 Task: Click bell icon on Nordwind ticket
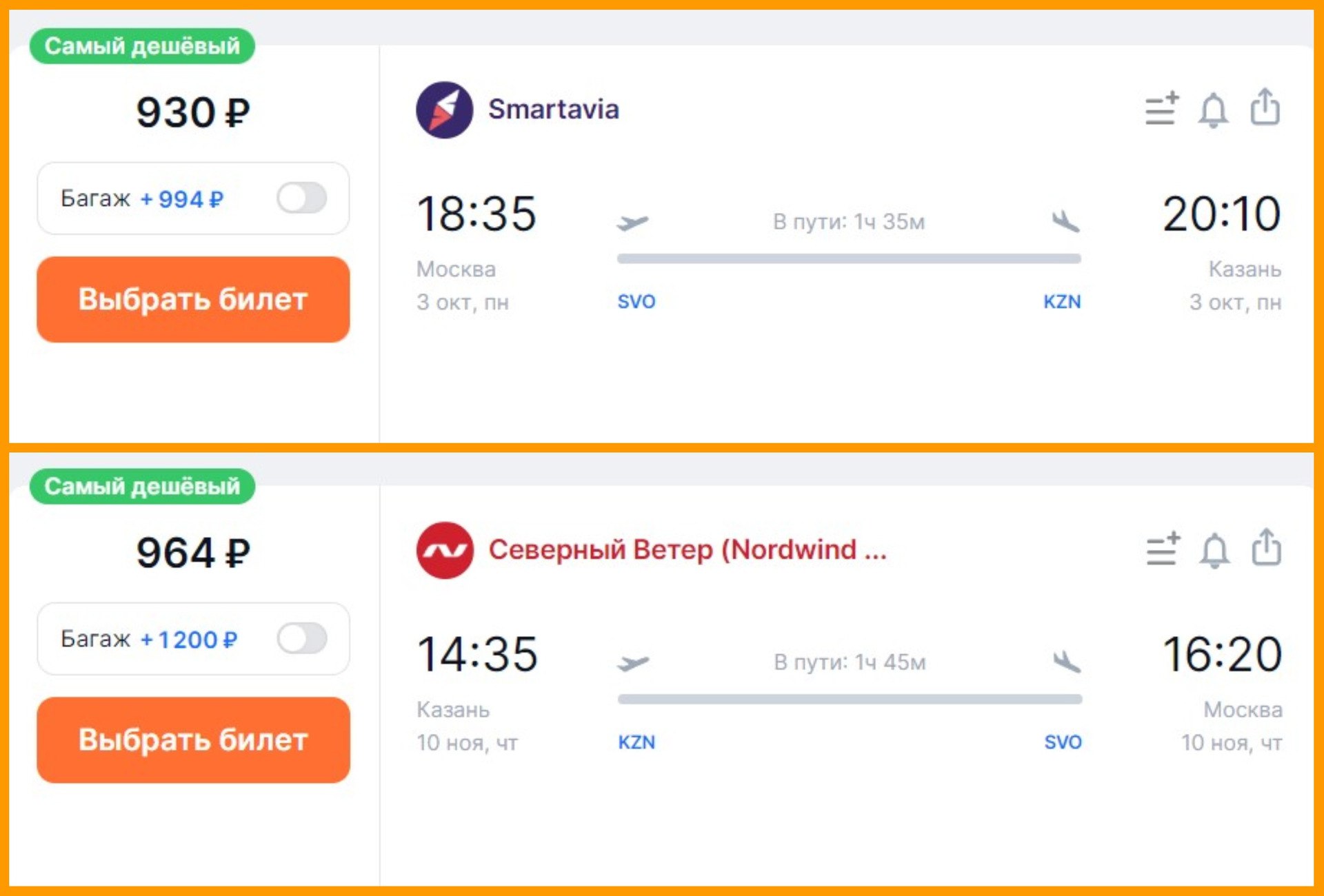click(1214, 551)
